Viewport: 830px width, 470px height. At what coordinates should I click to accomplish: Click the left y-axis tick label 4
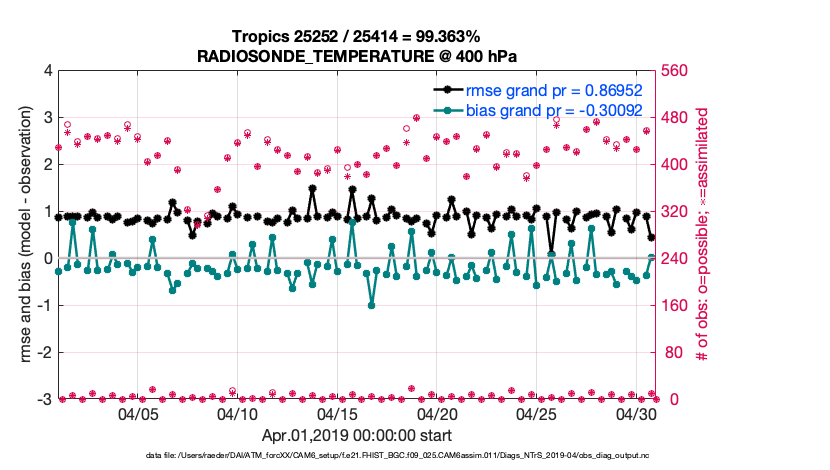click(47, 71)
